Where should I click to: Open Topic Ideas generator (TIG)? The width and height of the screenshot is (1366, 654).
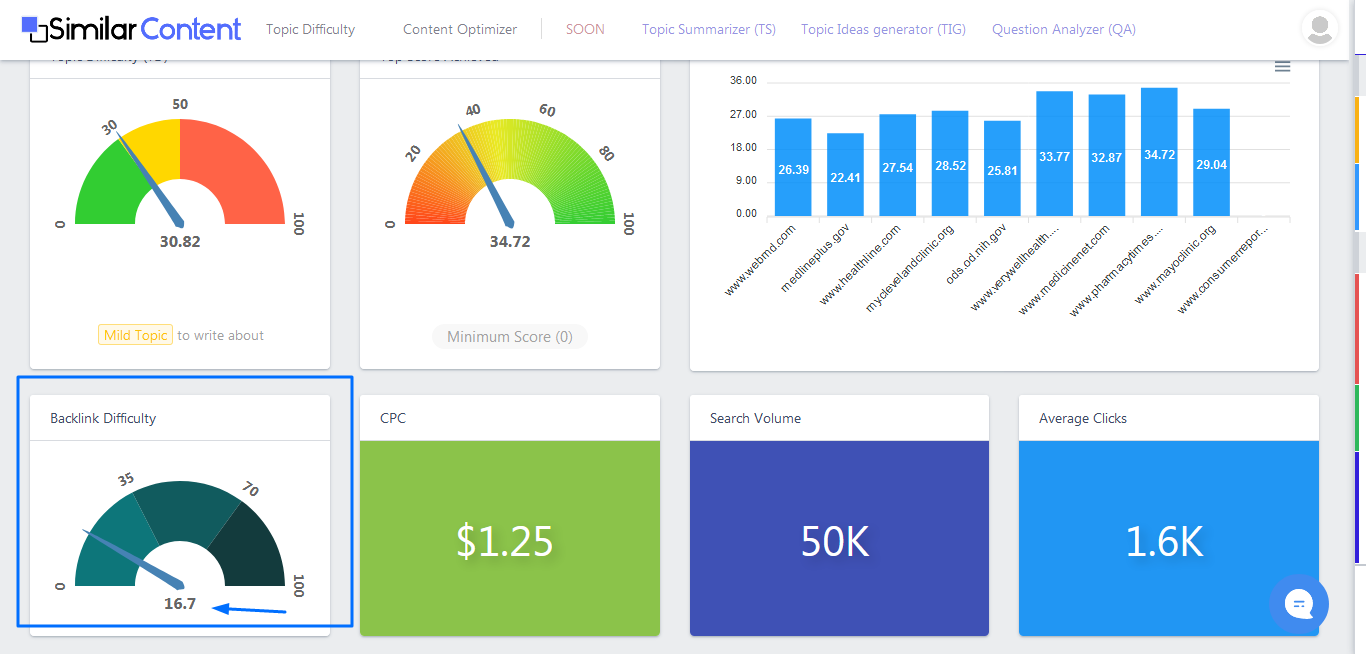click(883, 29)
